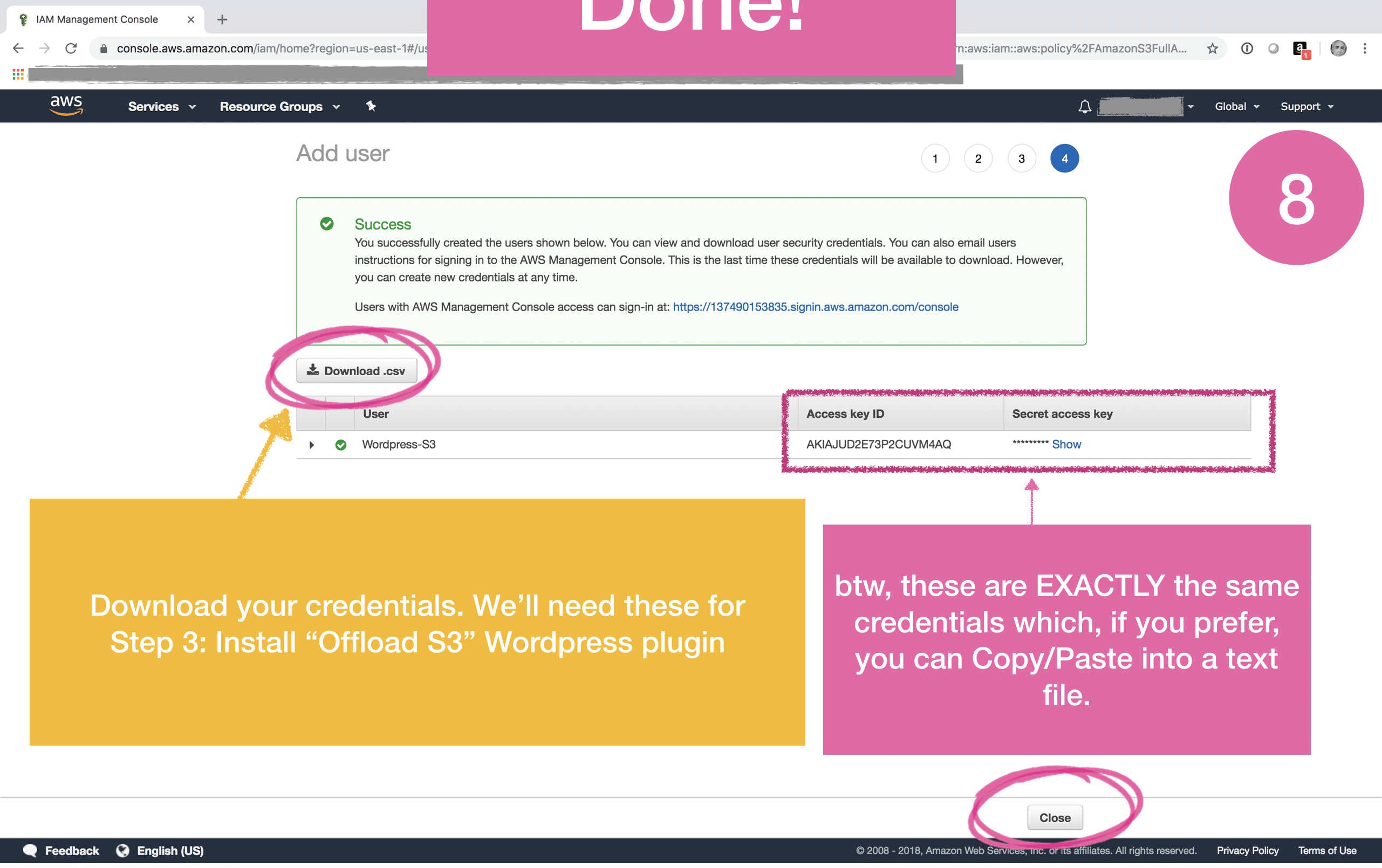Go to step 2 of Add user

click(x=978, y=159)
